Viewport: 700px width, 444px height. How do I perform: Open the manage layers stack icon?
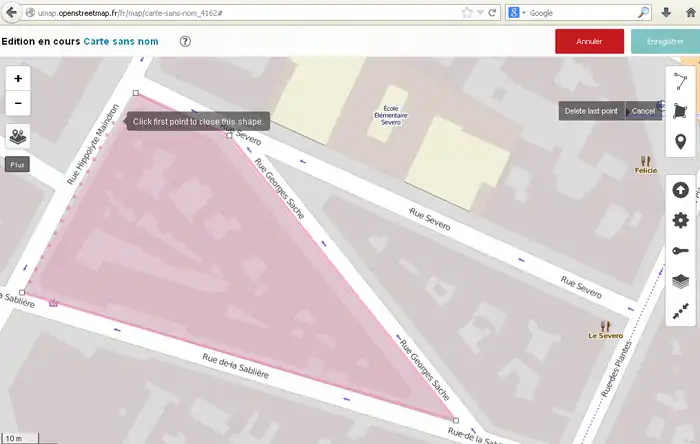681,281
